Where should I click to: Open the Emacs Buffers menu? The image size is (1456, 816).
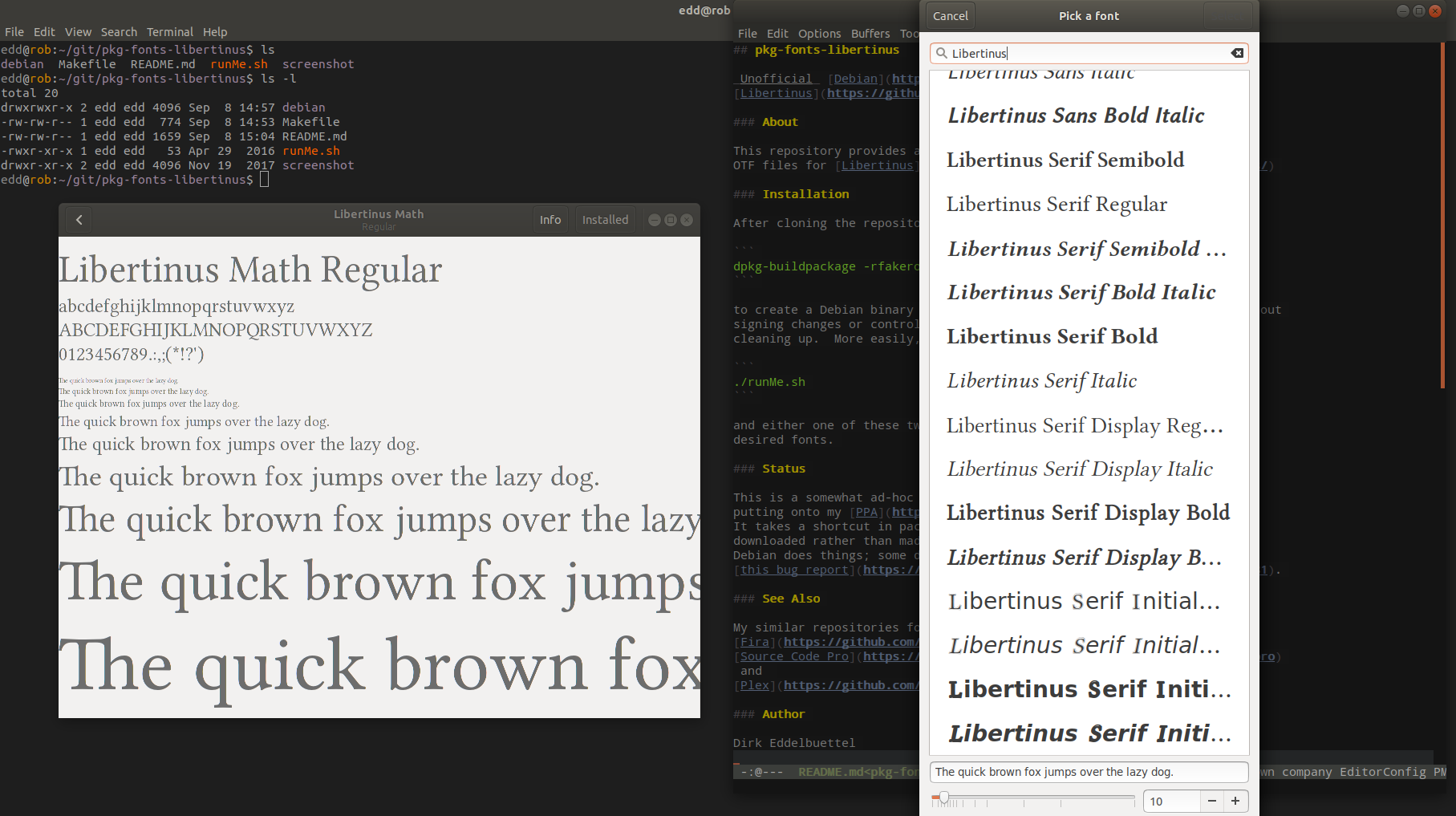coord(870,34)
